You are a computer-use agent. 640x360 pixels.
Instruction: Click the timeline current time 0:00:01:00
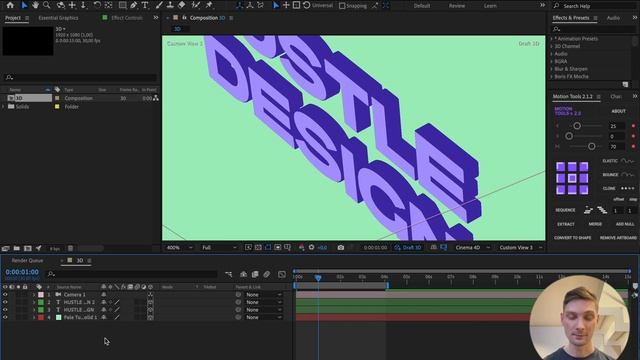click(x=22, y=272)
